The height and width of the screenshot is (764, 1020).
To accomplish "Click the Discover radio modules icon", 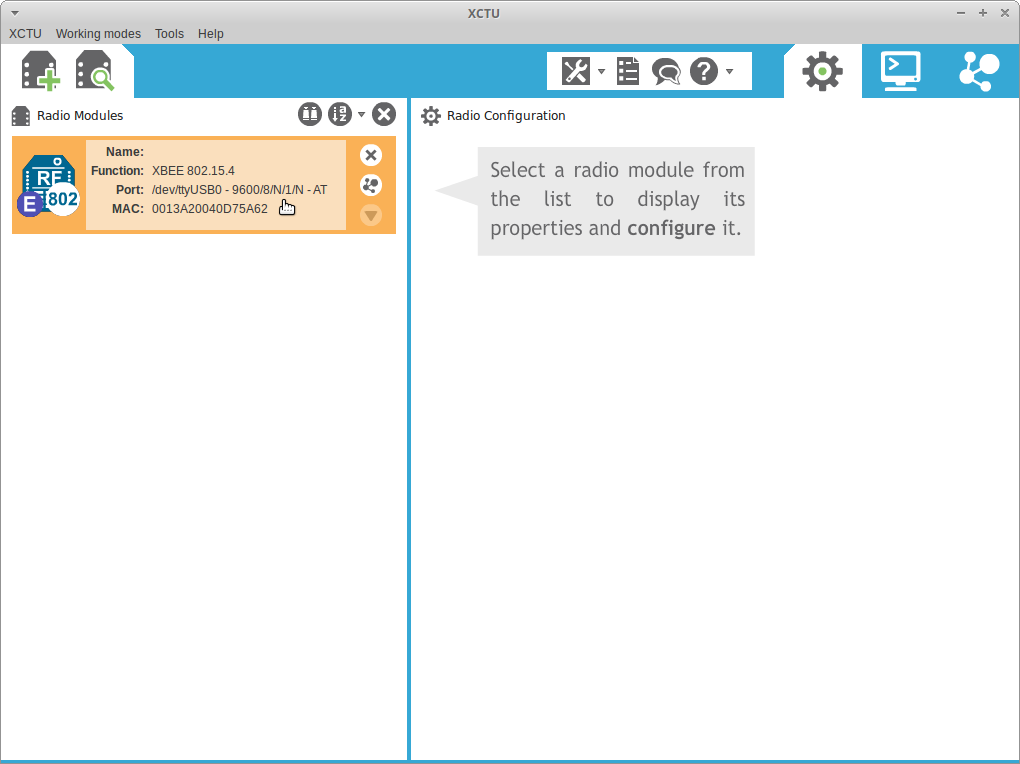I will coord(95,70).
